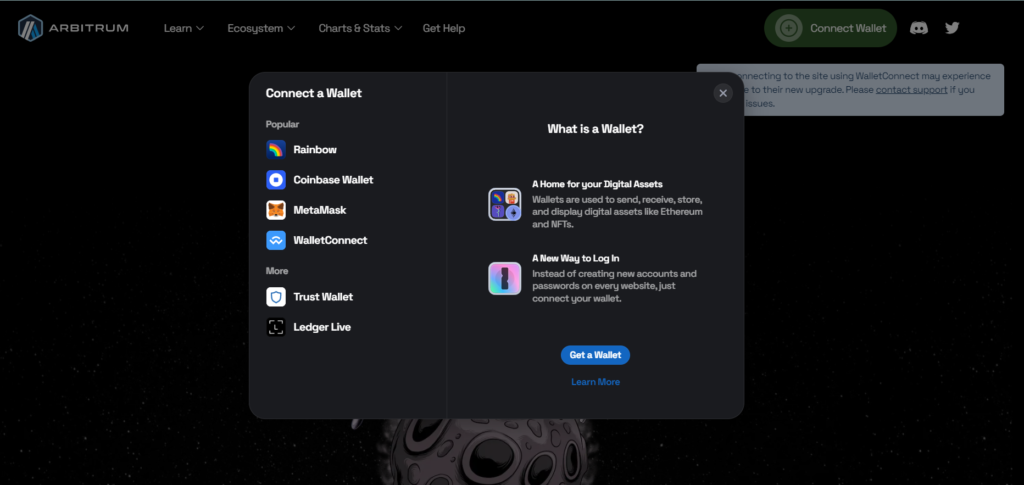The width and height of the screenshot is (1024, 485).
Task: Select Rainbow wallet label
Action: coord(315,149)
